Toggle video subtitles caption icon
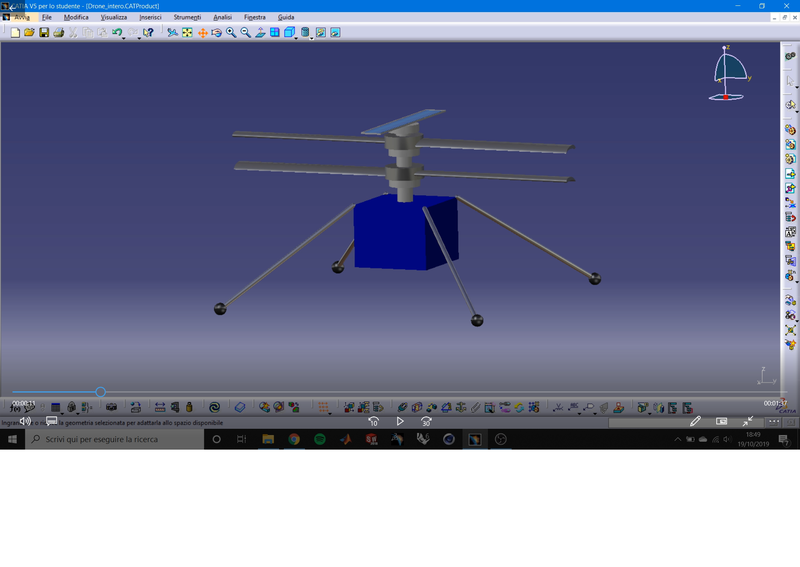Image resolution: width=800 pixels, height=567 pixels. [x=52, y=421]
